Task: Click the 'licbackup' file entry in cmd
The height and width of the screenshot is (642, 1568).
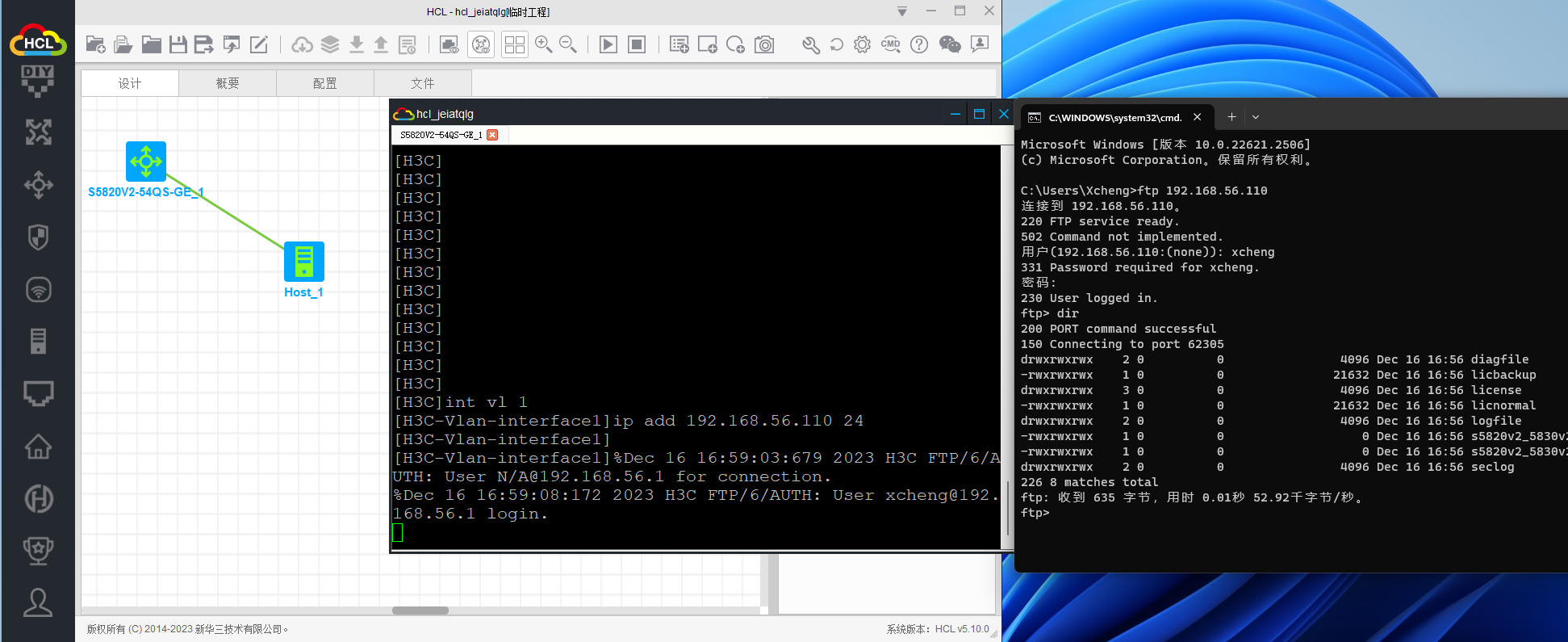Action: (1503, 375)
